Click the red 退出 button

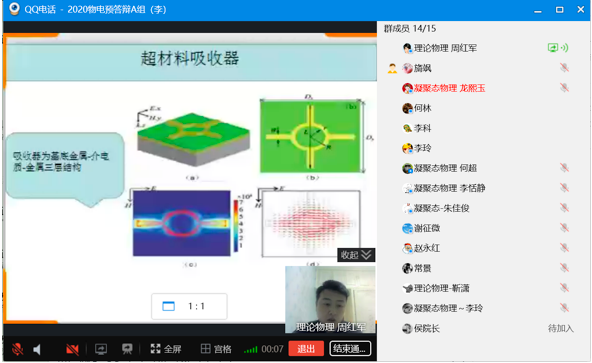306,348
